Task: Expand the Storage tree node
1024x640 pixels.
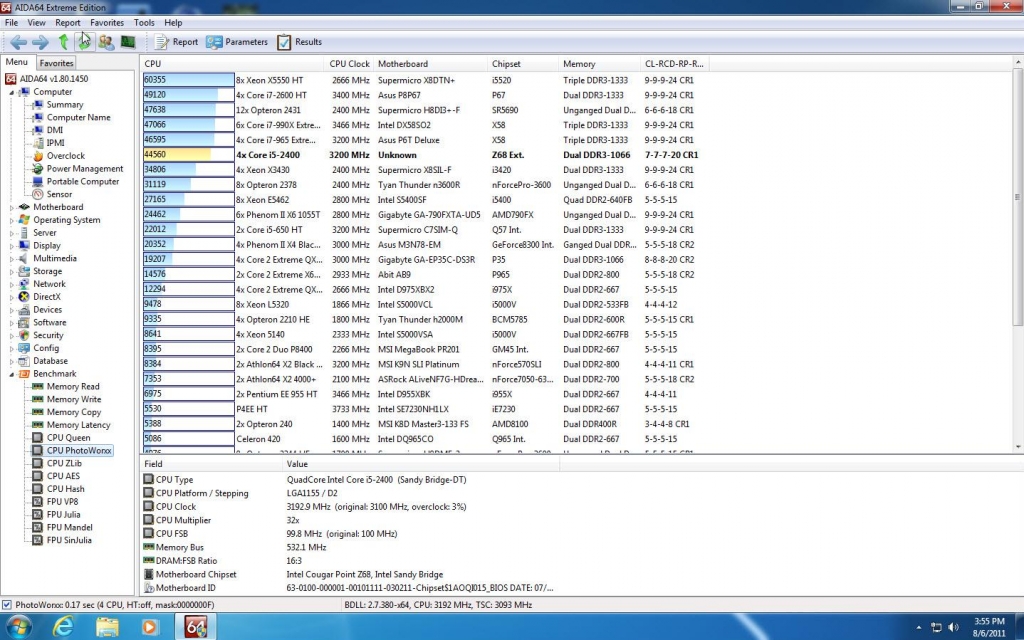Action: (13, 271)
